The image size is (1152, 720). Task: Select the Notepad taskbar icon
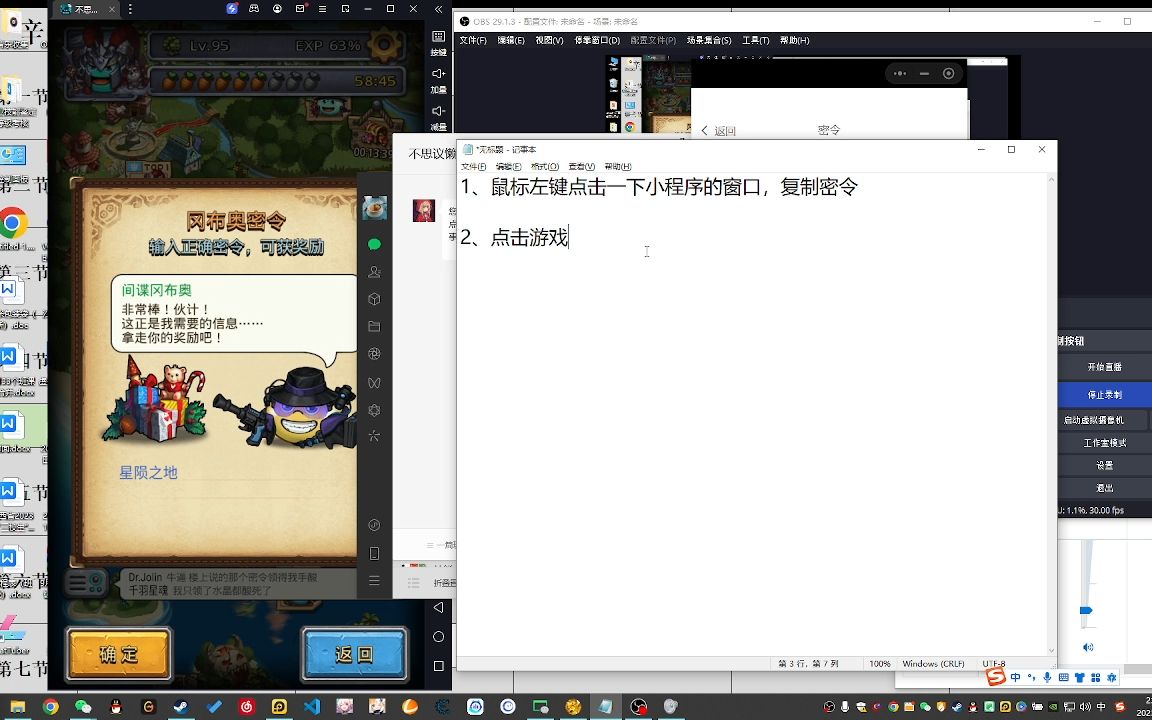[x=604, y=706]
